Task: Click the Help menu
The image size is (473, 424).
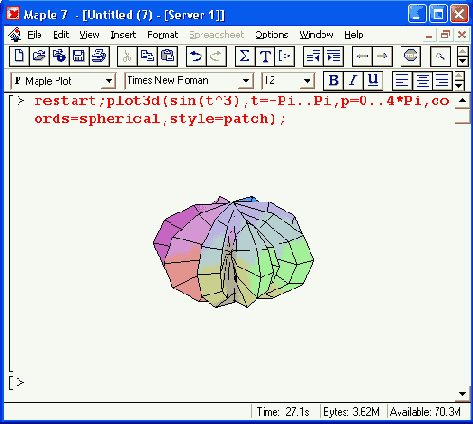Action: 354,35
